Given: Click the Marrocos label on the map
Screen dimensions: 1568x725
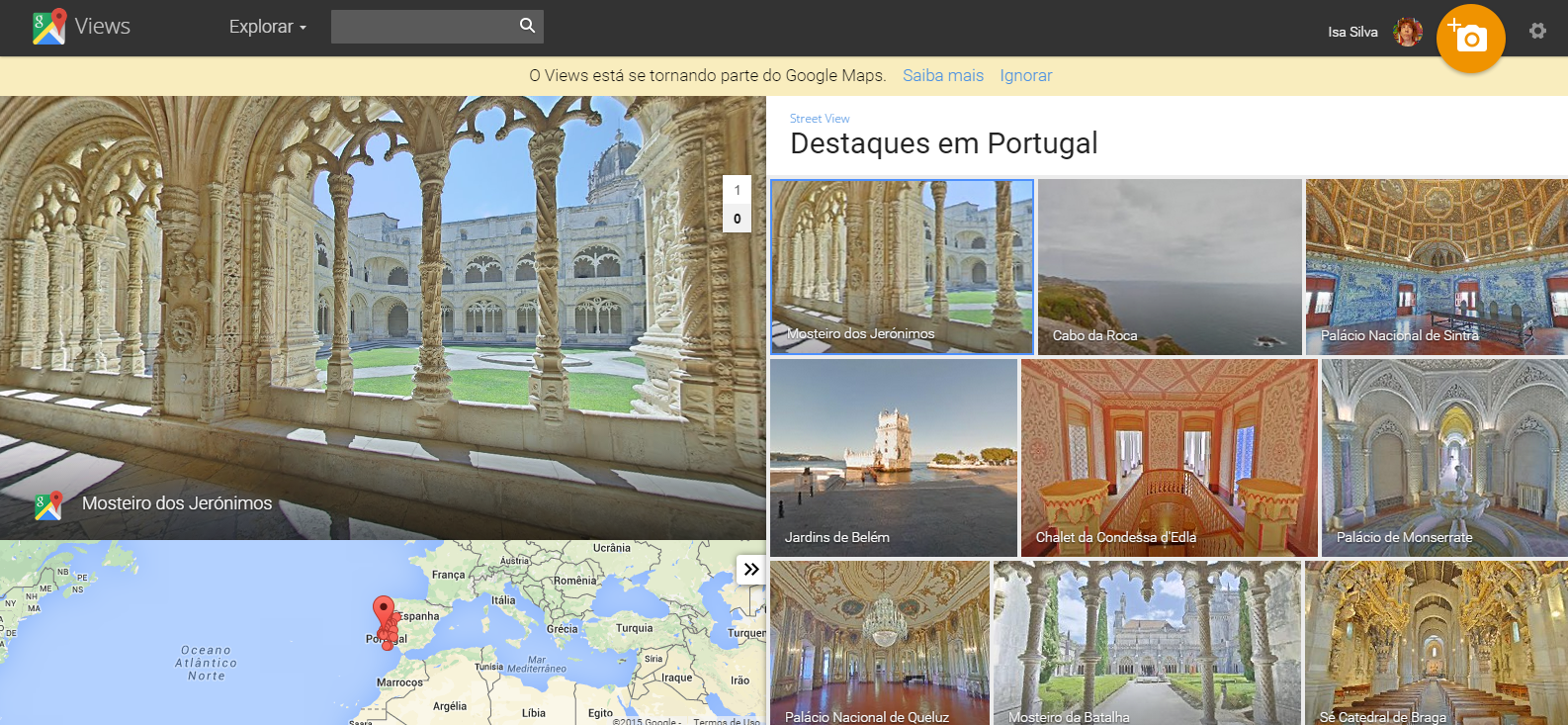Looking at the screenshot, I should [x=399, y=682].
